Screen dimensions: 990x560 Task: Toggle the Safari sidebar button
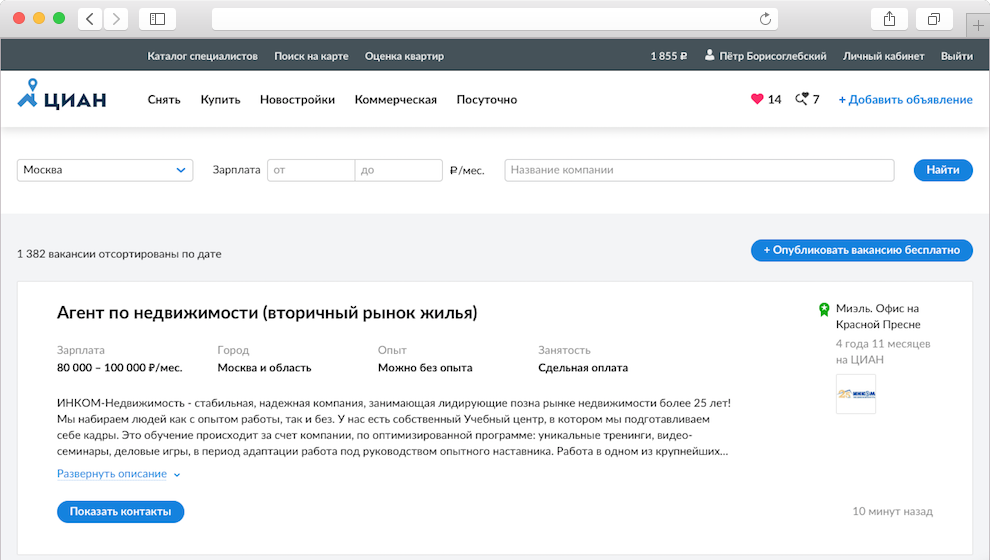tap(157, 19)
